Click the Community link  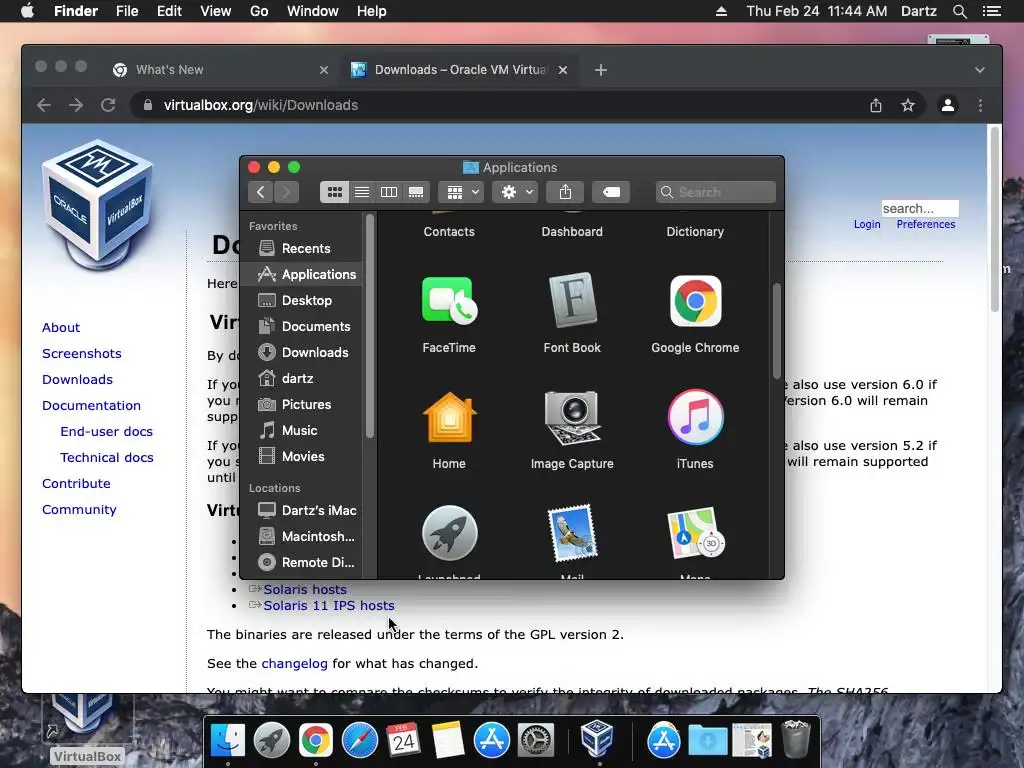click(x=79, y=509)
